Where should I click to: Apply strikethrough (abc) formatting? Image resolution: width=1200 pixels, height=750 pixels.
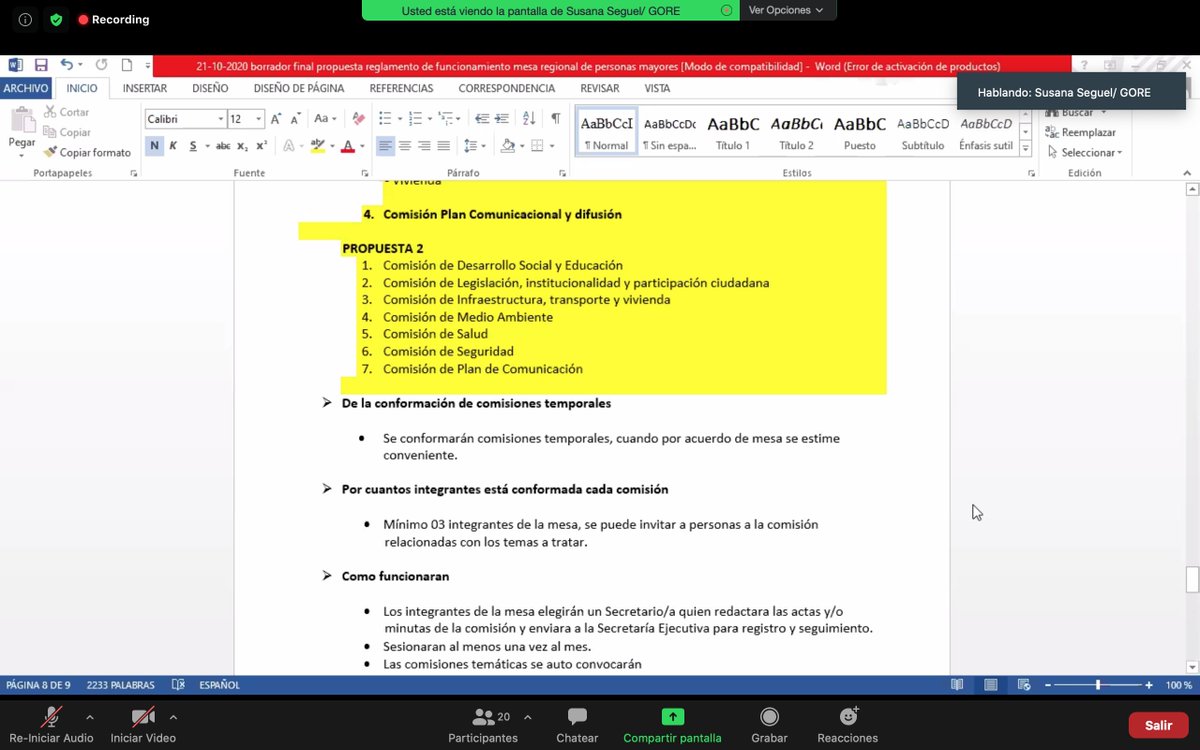223,146
